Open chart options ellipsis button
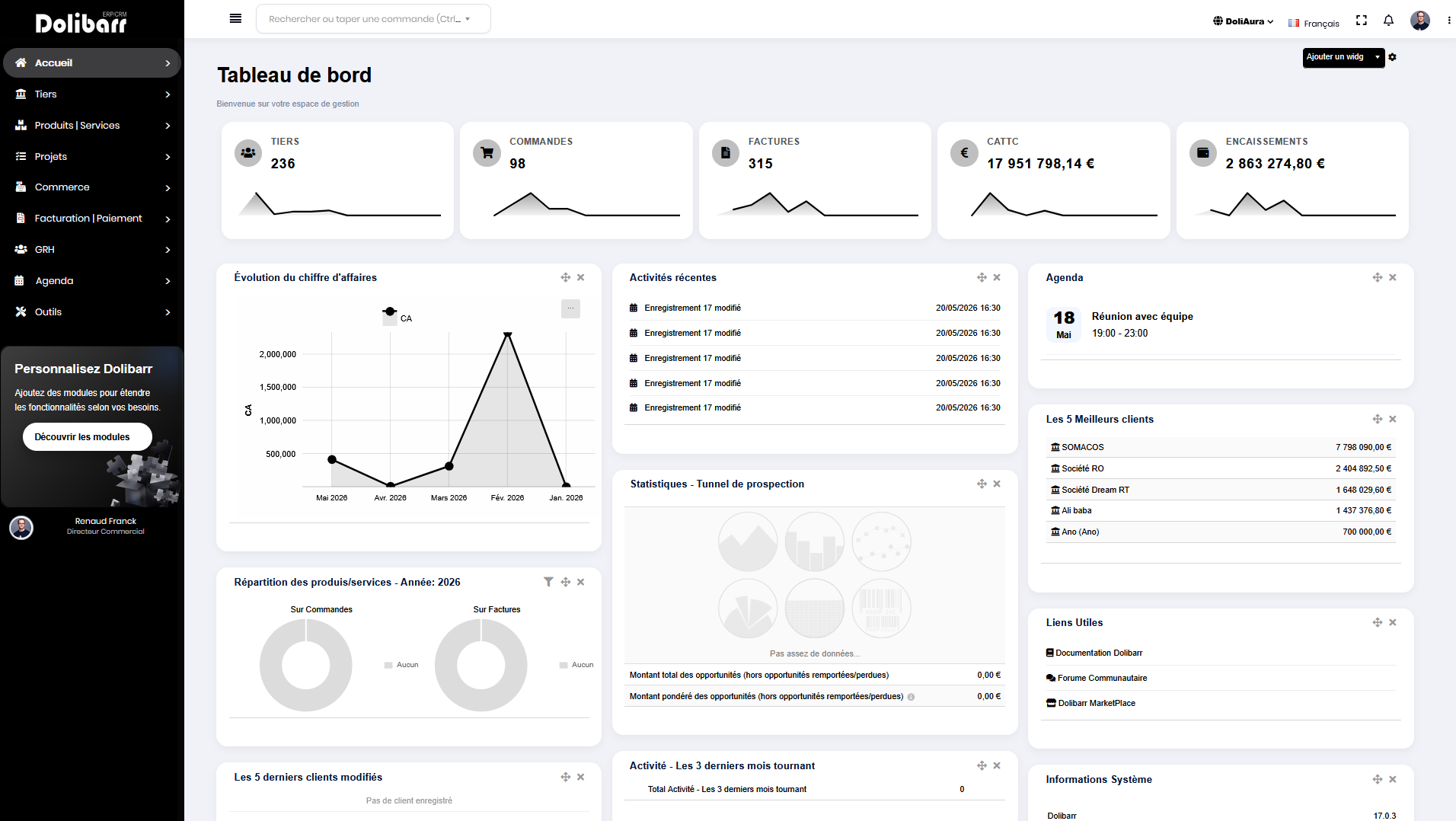 [x=570, y=308]
